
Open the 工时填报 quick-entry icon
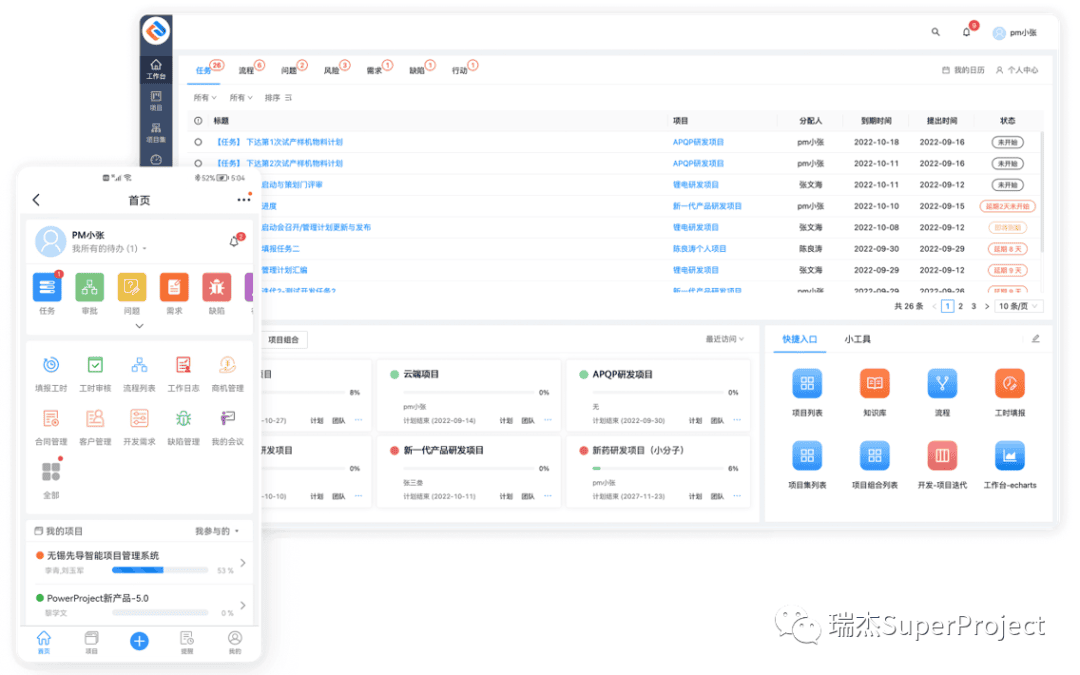pos(1009,384)
